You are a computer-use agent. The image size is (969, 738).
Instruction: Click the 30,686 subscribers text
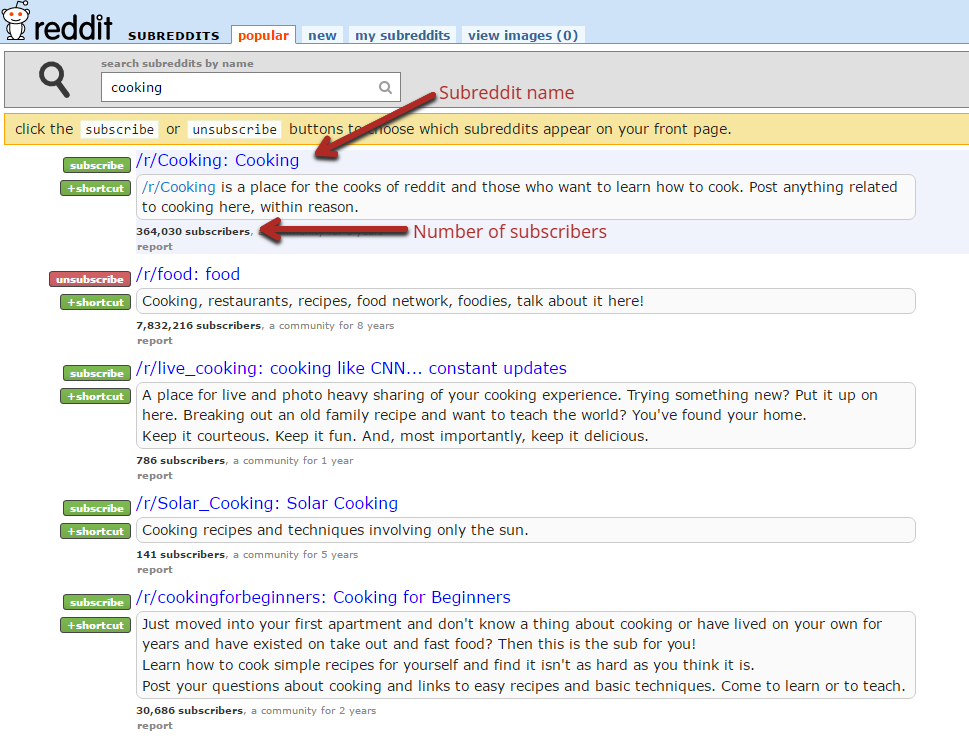point(190,711)
